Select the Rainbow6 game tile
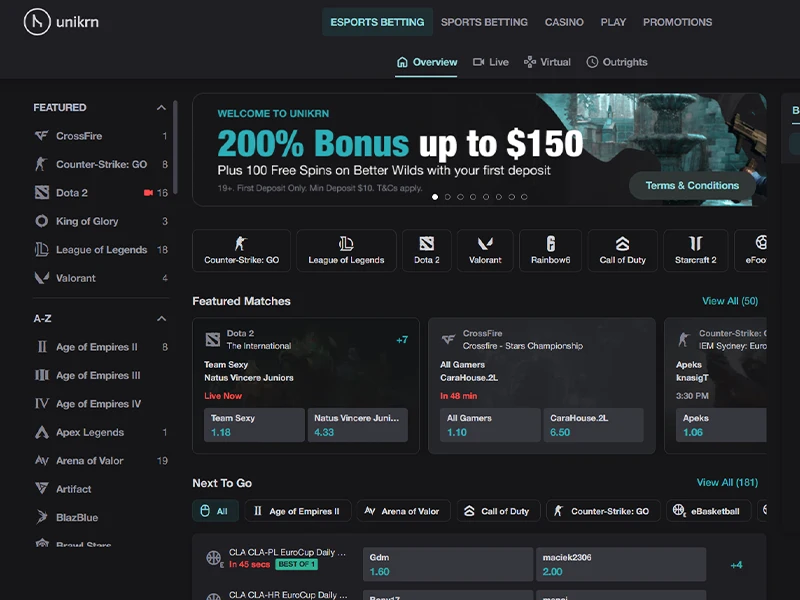The width and height of the screenshot is (800, 600). (x=551, y=251)
